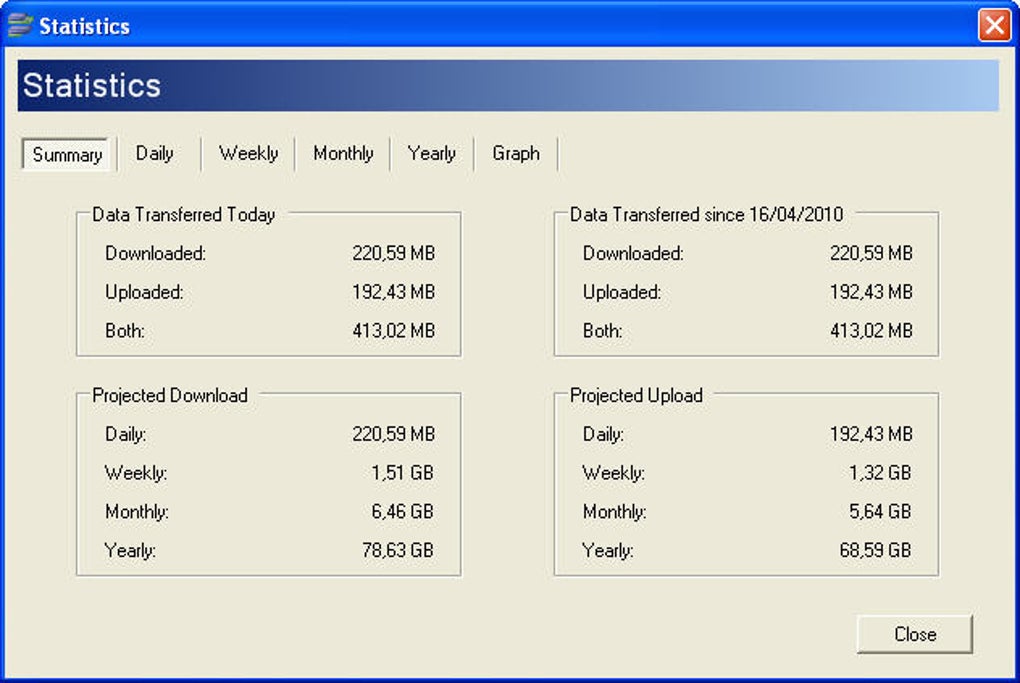The image size is (1020, 683).
Task: Click the 'Data Transferred Today' group title
Action: point(183,215)
